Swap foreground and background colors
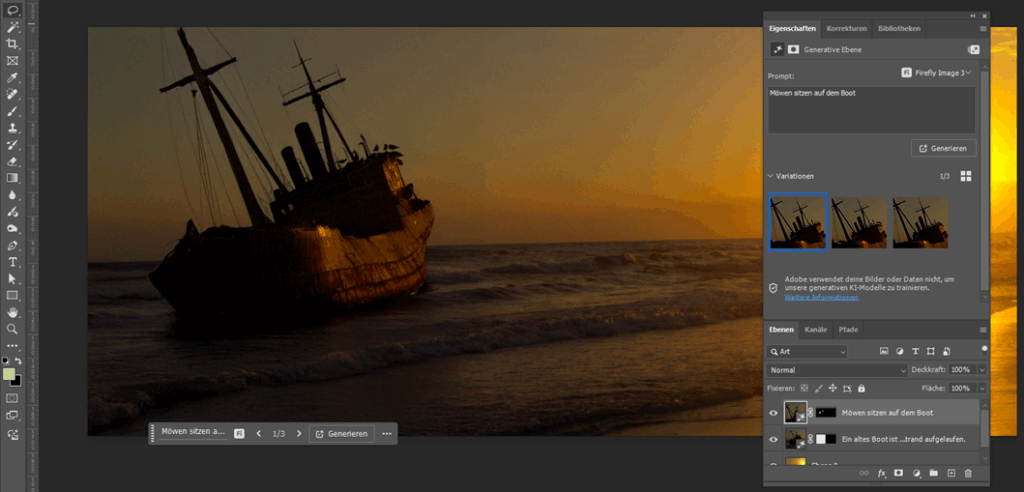Image resolution: width=1024 pixels, height=492 pixels. [18, 361]
